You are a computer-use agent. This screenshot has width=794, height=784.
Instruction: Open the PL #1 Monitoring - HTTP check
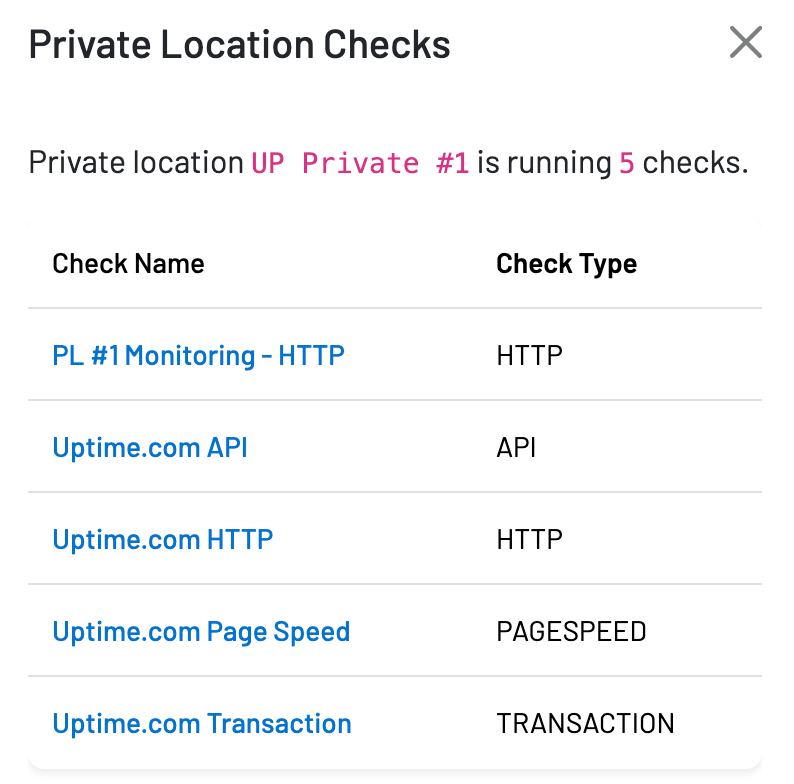pos(198,355)
